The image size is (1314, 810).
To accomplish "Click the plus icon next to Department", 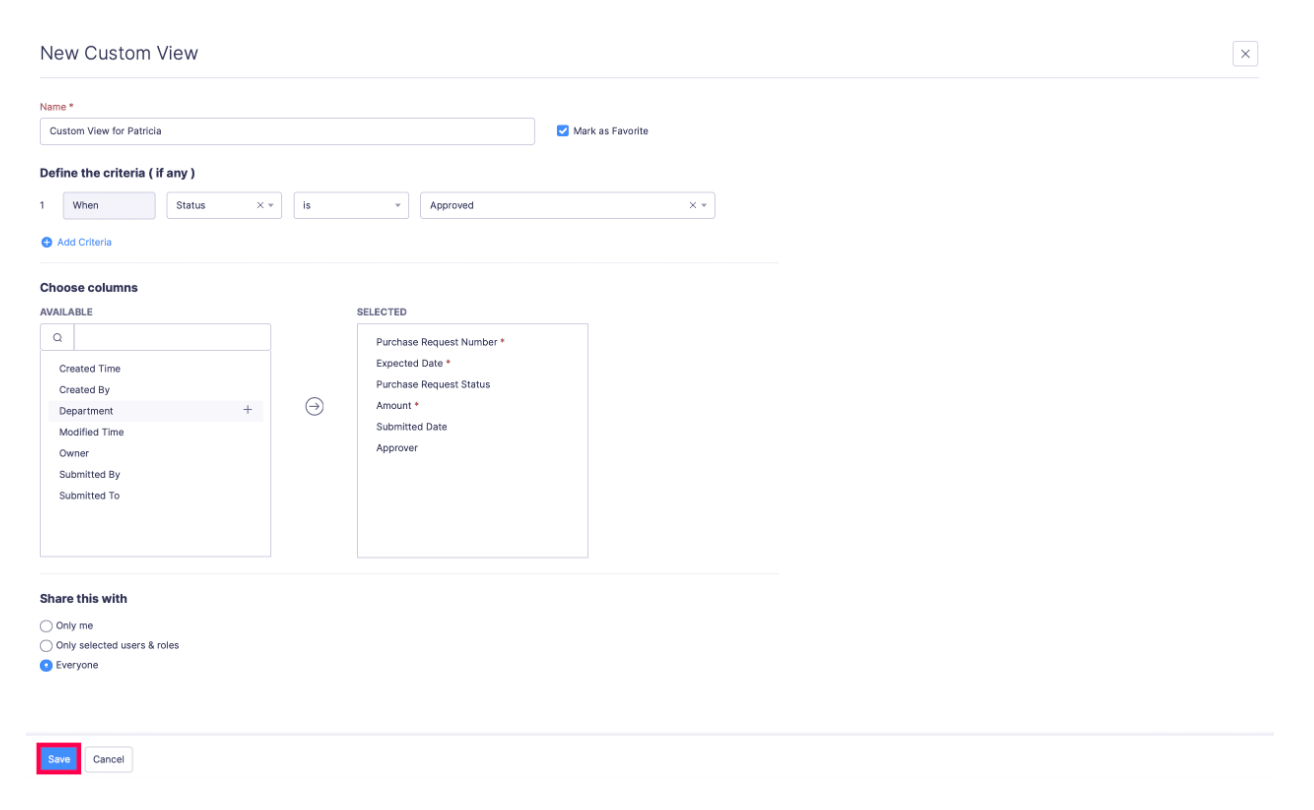I will (248, 410).
